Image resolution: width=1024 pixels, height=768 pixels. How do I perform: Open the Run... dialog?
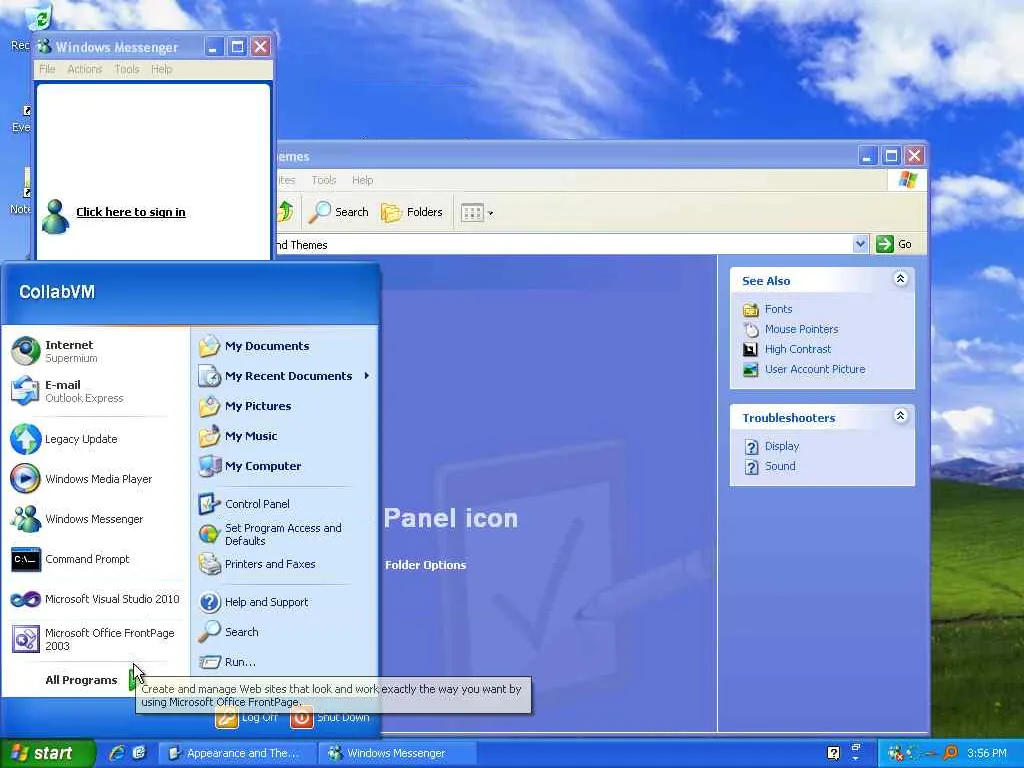point(285,662)
